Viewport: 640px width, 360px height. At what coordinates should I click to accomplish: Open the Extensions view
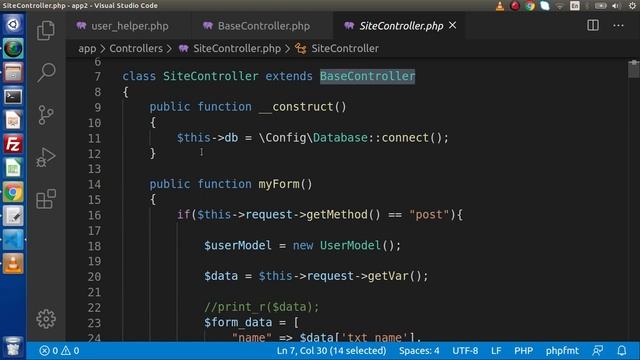(x=46, y=199)
